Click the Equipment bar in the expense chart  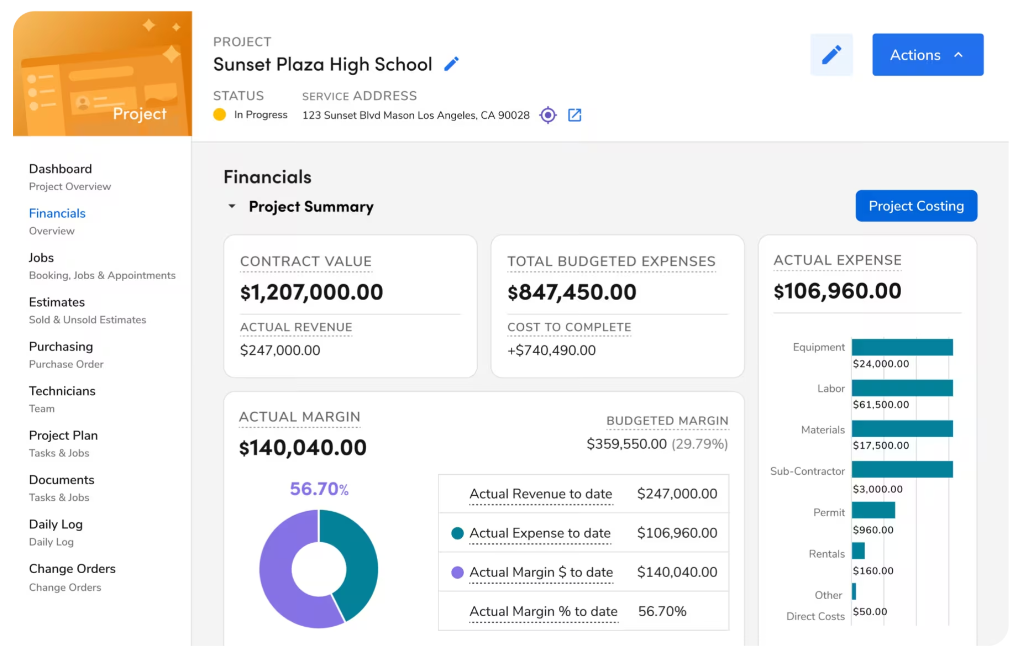pos(902,347)
